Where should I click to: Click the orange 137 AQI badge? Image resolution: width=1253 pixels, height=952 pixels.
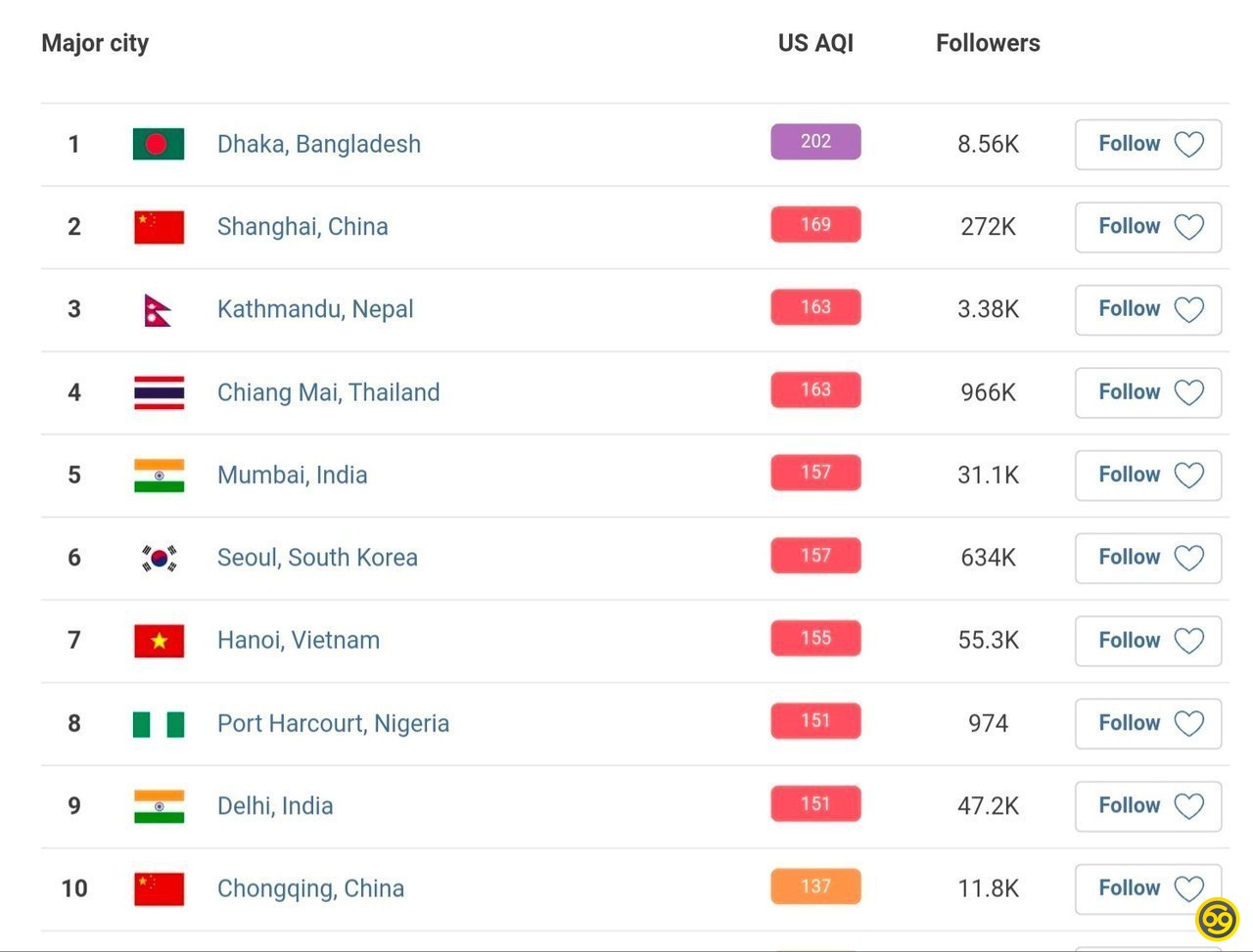(815, 886)
